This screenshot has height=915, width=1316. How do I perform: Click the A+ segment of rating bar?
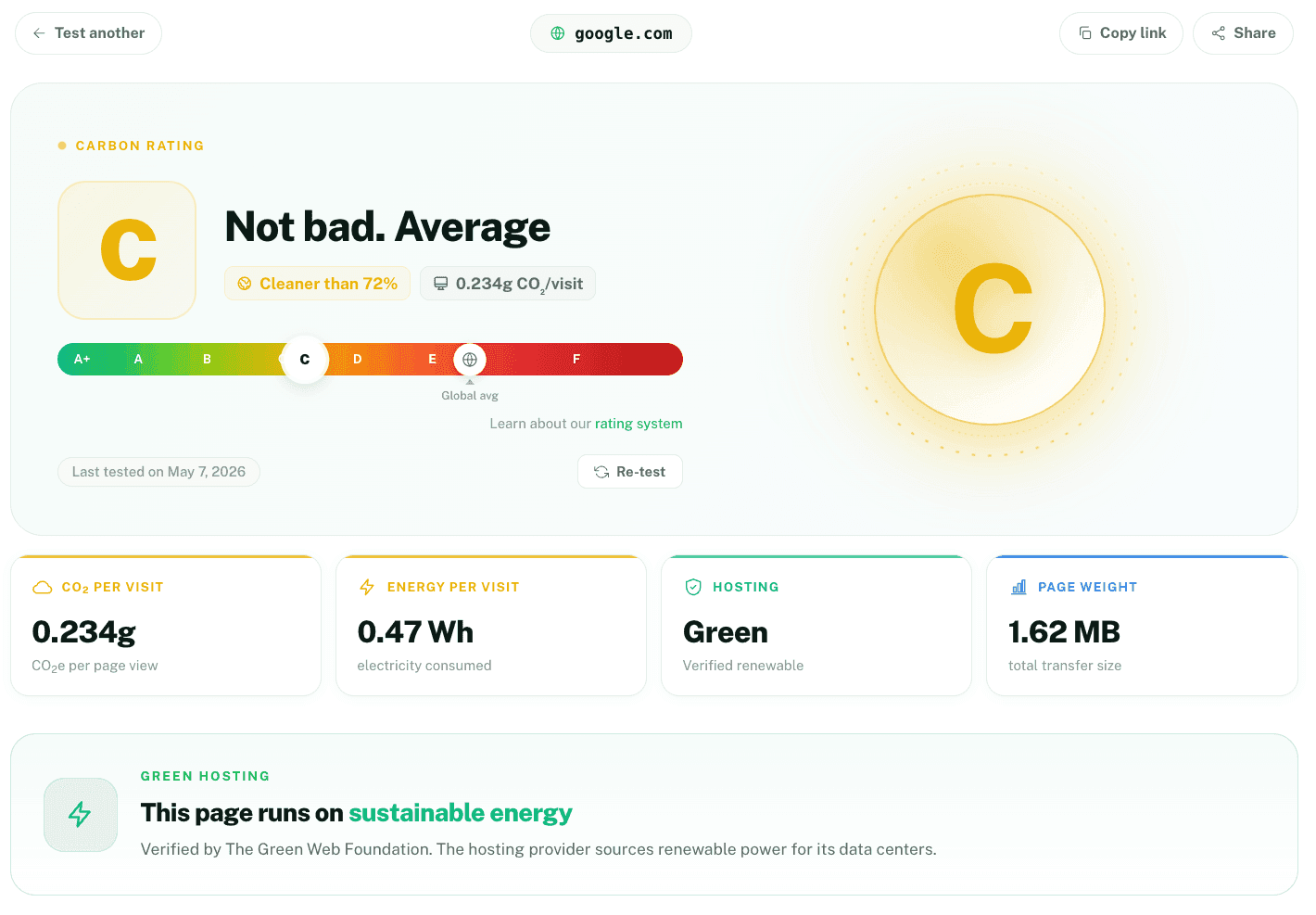click(x=82, y=359)
